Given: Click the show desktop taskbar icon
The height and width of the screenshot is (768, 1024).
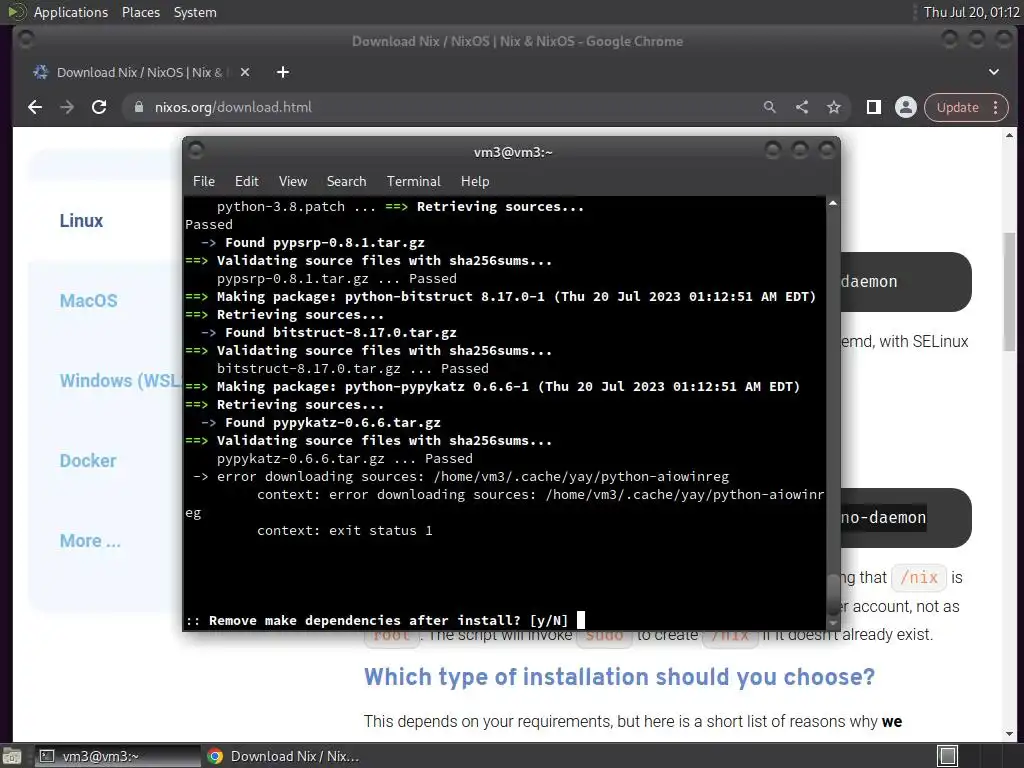Looking at the screenshot, I should click(12, 756).
